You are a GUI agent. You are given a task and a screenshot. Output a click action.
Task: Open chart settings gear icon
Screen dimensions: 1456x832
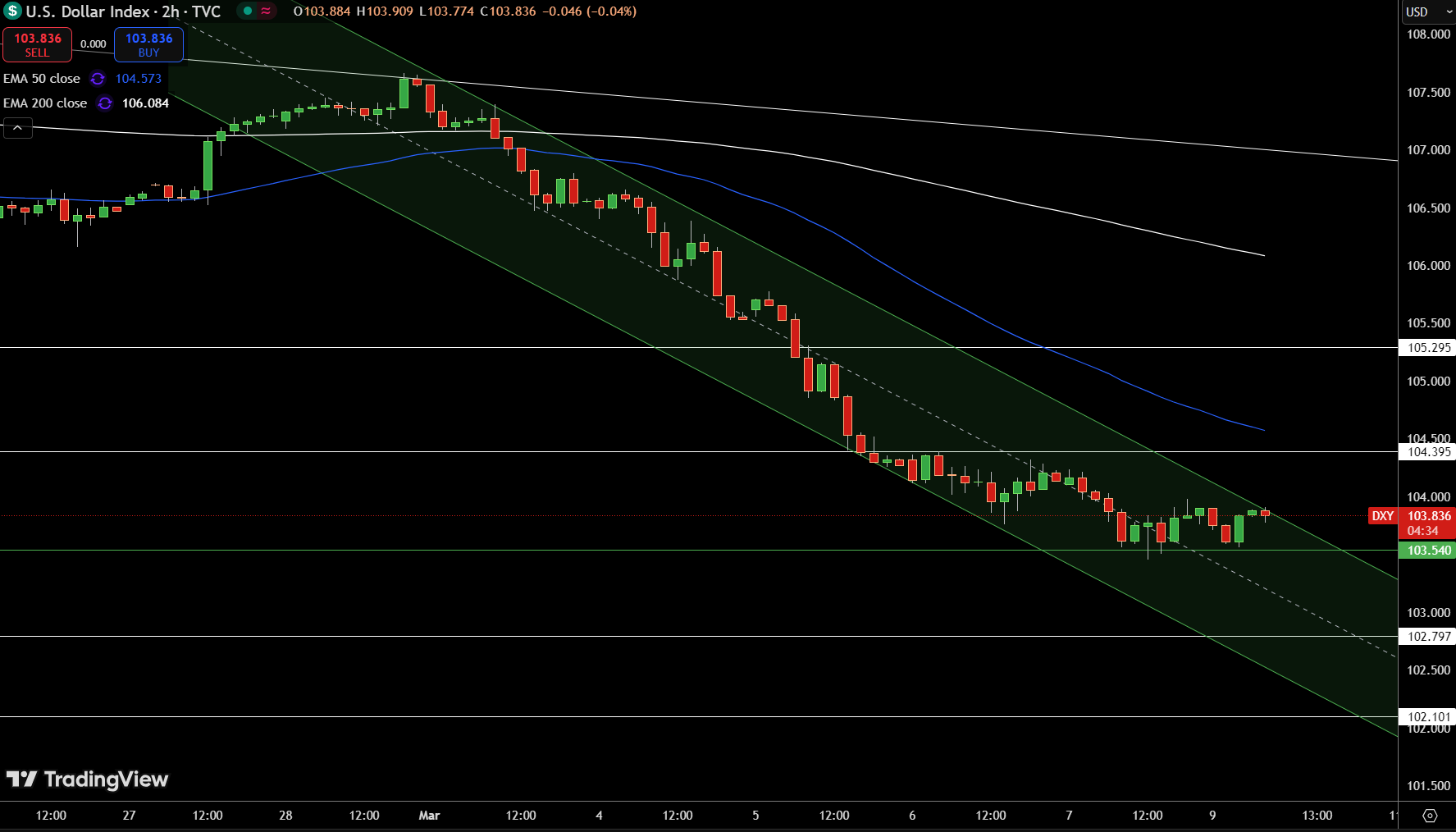pyautogui.click(x=1430, y=816)
